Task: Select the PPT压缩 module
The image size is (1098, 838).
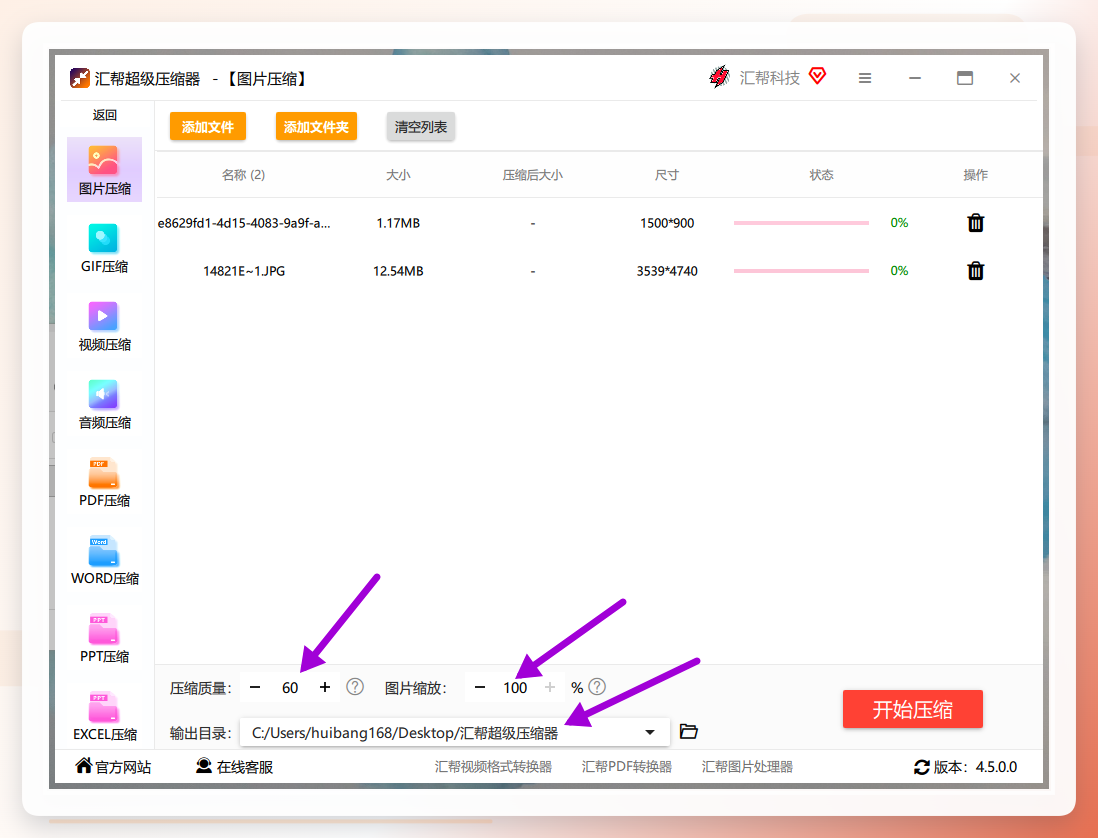Action: 104,638
